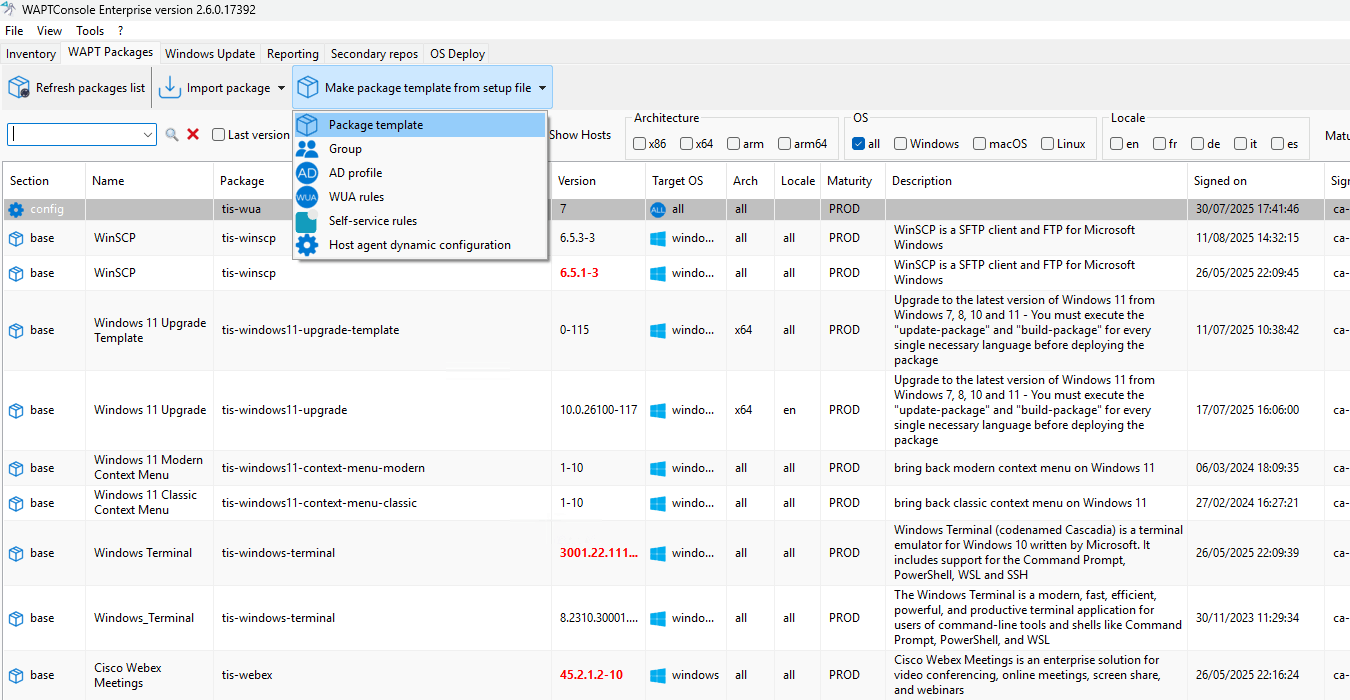Viewport: 1350px width, 700px height.
Task: Click the Import package download icon
Action: [x=170, y=88]
